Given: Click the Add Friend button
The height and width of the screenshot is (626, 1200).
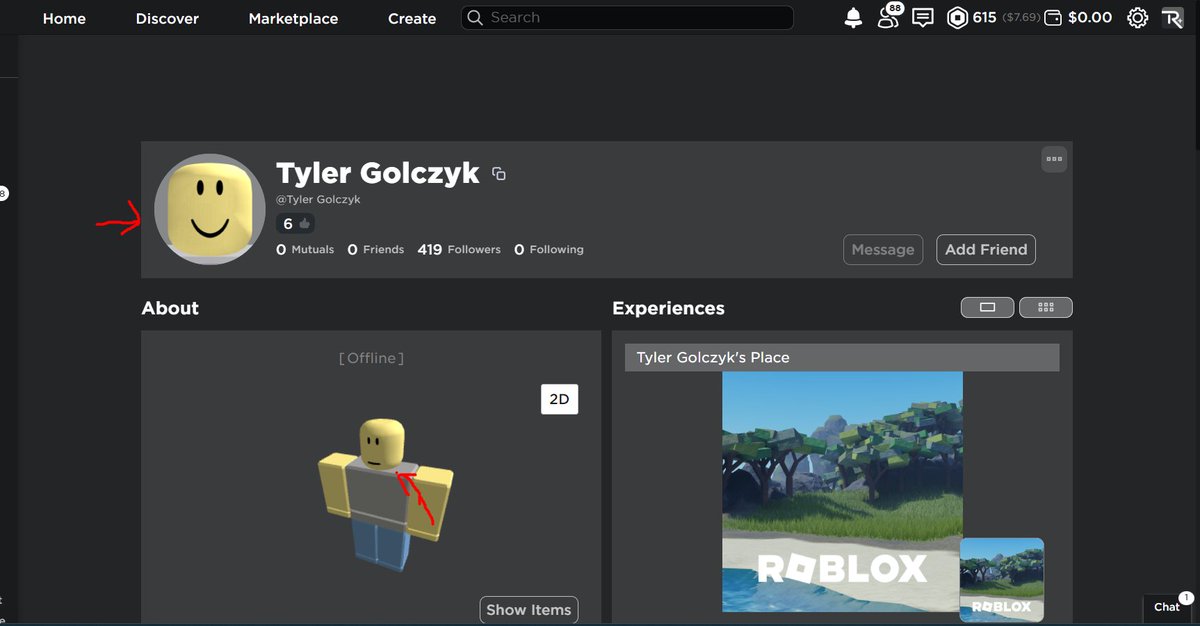Looking at the screenshot, I should [986, 250].
